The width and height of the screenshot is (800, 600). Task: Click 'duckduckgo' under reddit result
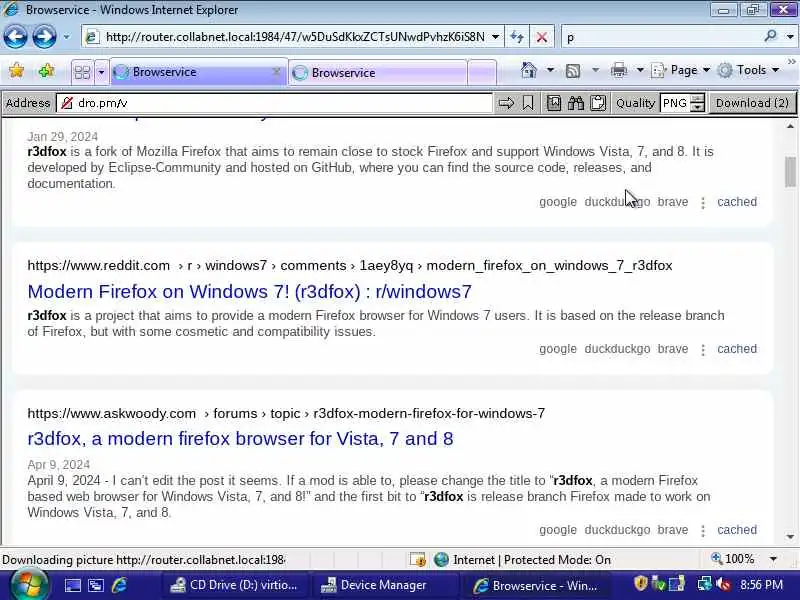[617, 349]
